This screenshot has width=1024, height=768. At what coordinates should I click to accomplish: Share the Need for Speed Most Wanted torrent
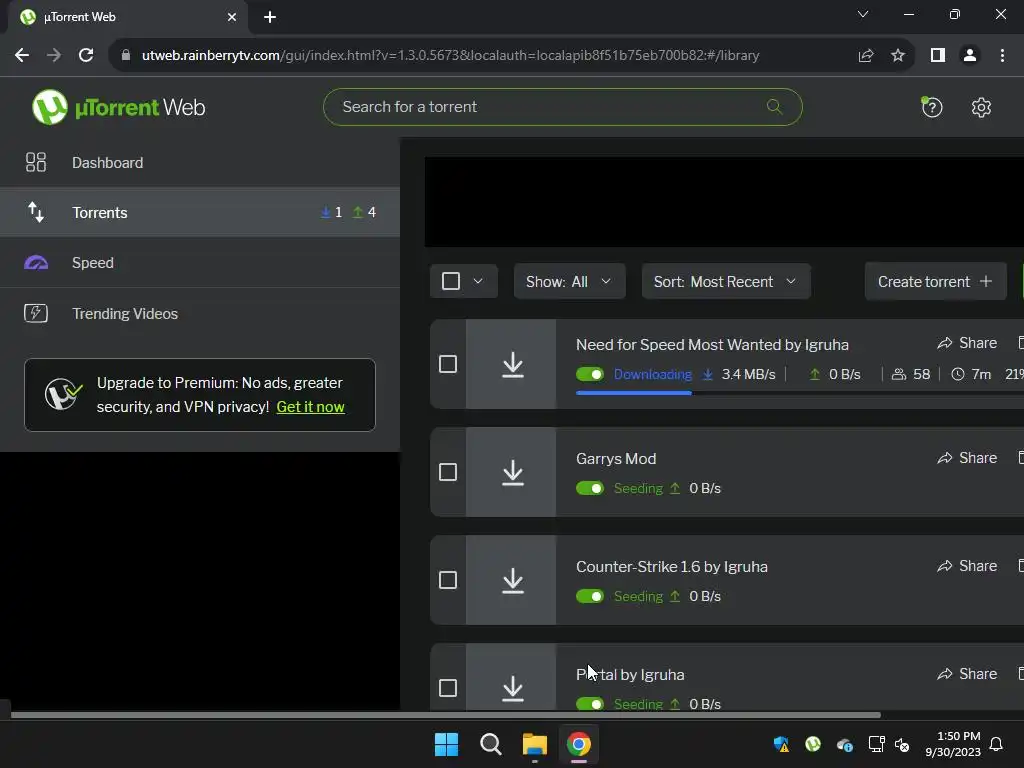point(967,343)
